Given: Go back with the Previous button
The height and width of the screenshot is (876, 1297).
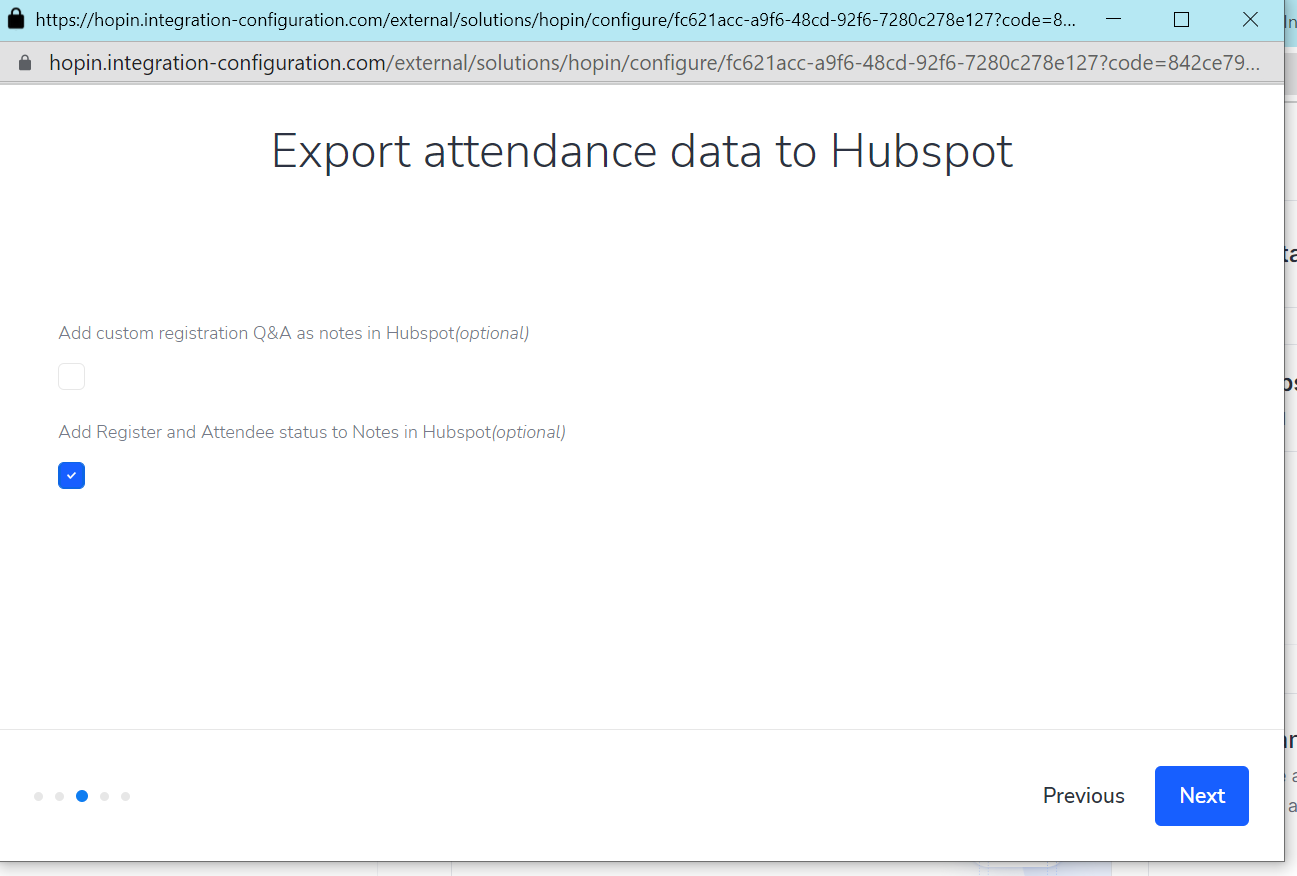Looking at the screenshot, I should (x=1083, y=796).
